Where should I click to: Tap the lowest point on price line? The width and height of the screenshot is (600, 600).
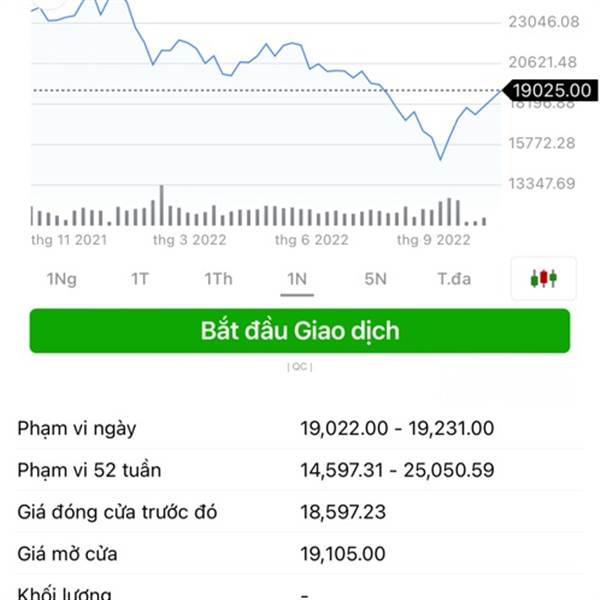click(440, 158)
